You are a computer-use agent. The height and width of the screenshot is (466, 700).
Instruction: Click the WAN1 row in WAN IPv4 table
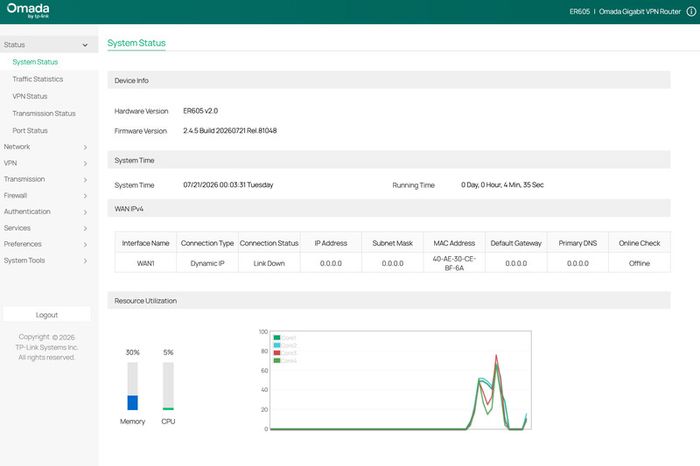(x=392, y=263)
